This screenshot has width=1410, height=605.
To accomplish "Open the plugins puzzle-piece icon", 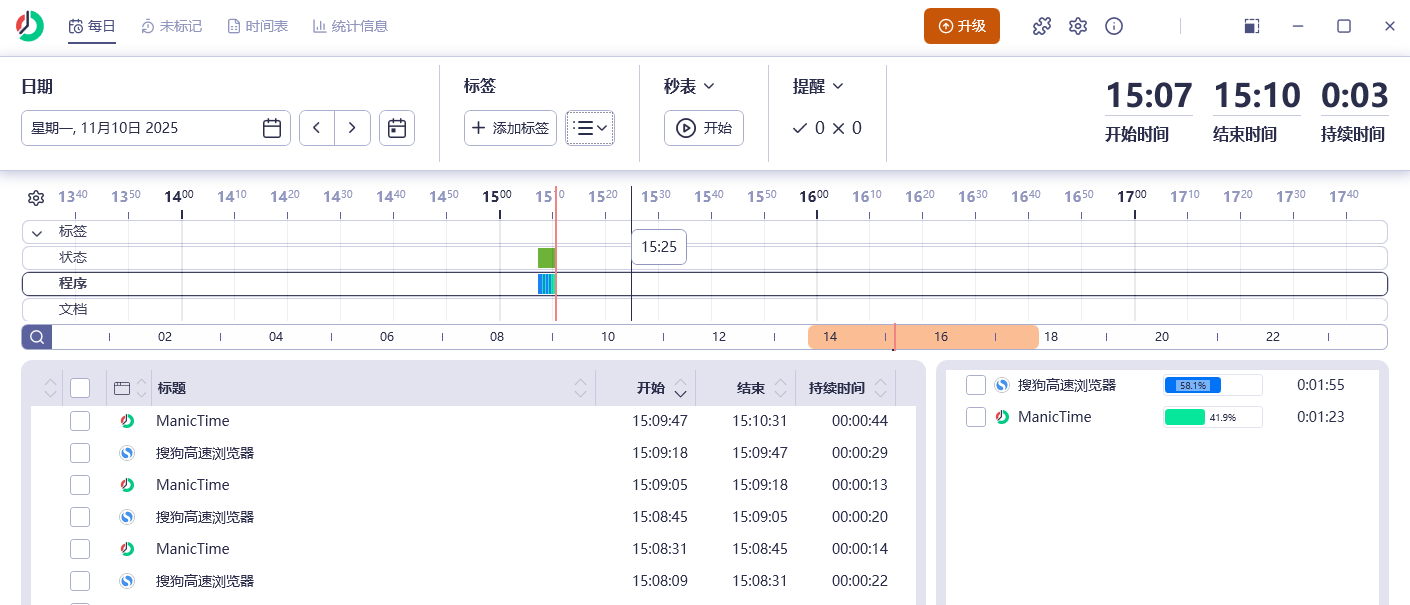I will (1041, 26).
